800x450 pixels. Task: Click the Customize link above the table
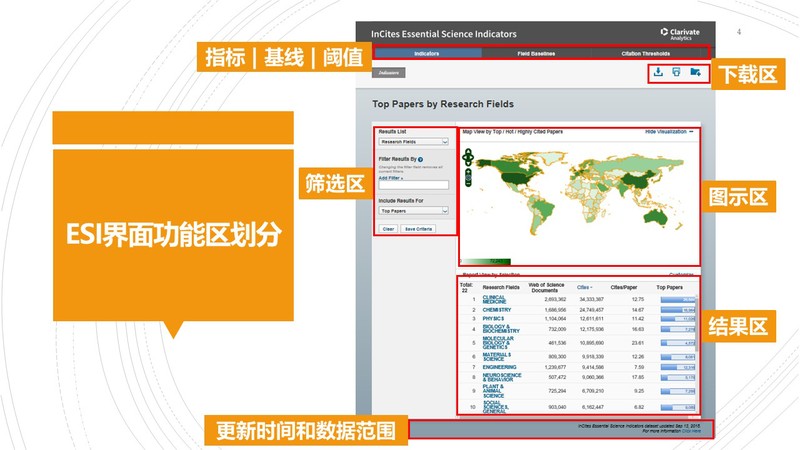pyautogui.click(x=681, y=273)
